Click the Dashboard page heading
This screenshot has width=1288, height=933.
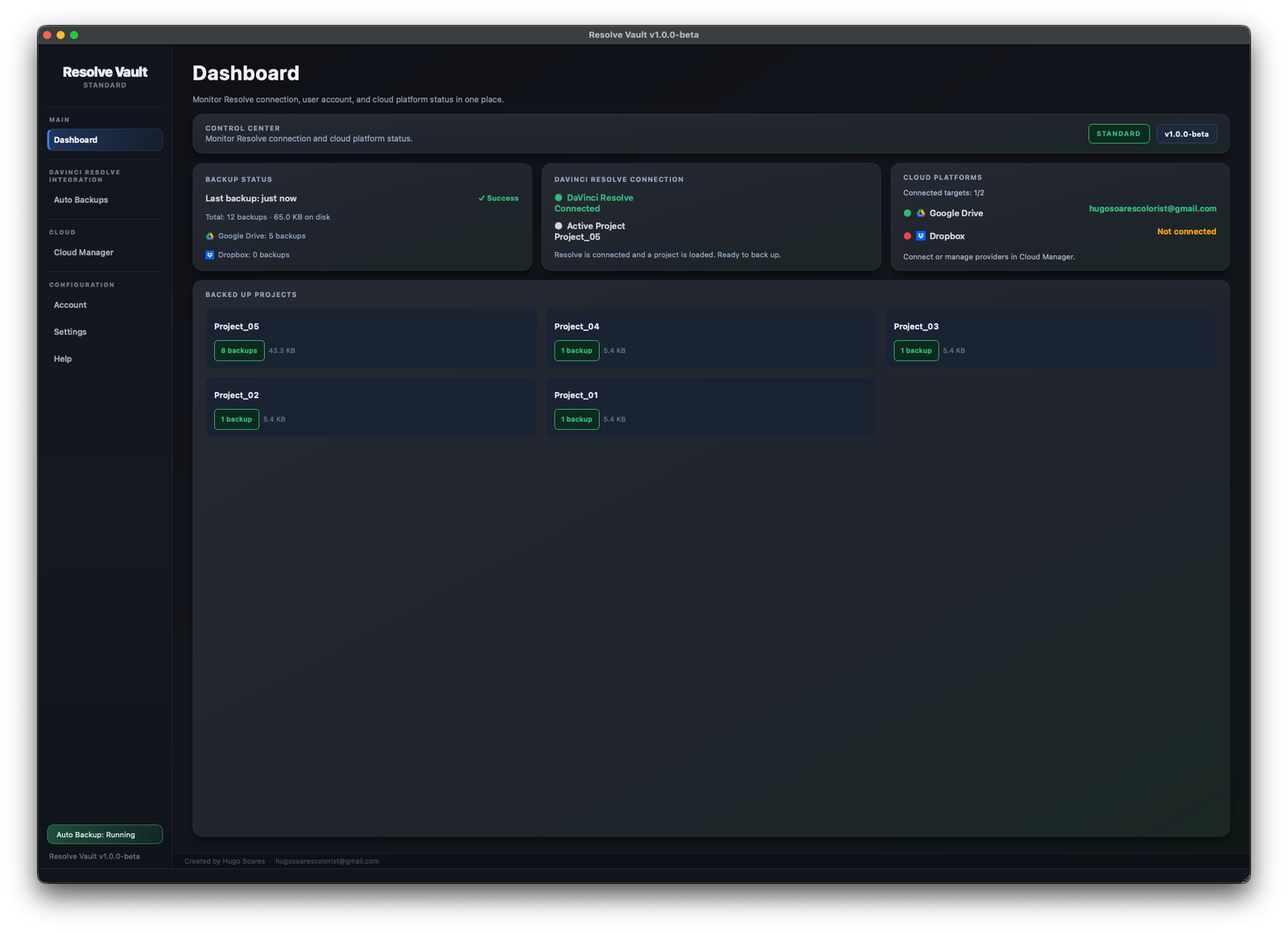[x=246, y=73]
